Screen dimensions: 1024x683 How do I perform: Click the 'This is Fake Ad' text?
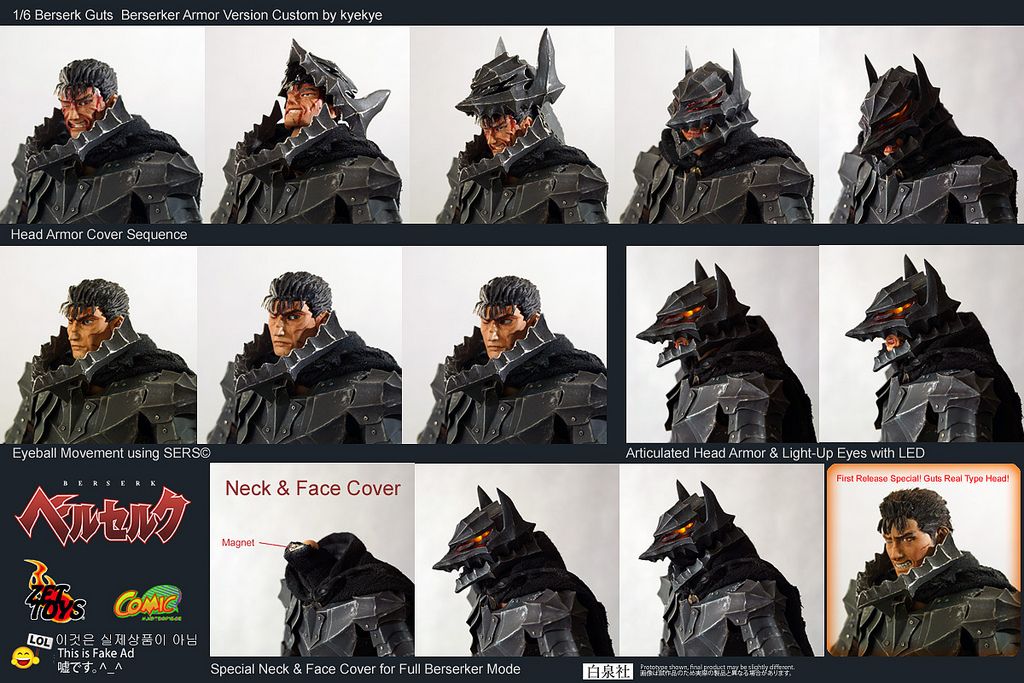(x=95, y=653)
